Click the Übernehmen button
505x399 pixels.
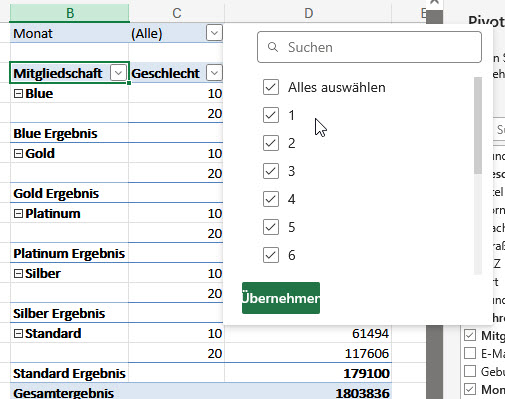[x=281, y=298]
